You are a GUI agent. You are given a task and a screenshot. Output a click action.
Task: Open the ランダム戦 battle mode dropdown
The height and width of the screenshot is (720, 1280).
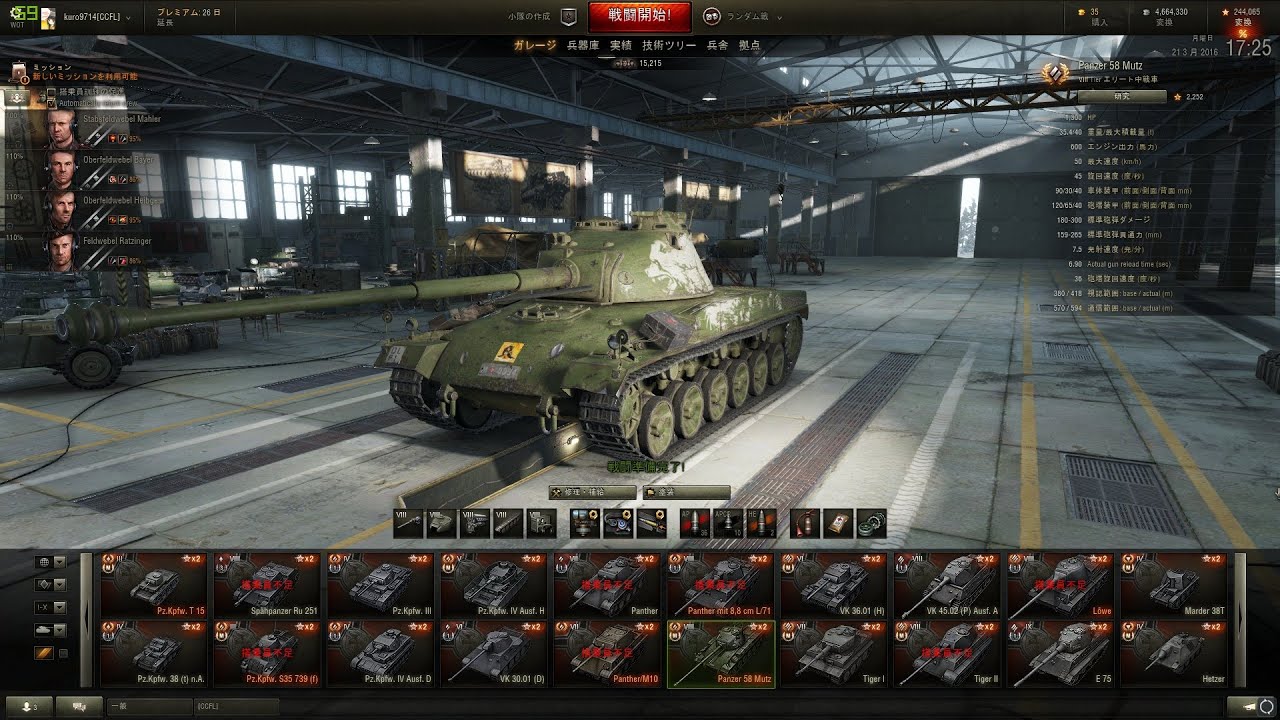pyautogui.click(x=742, y=16)
